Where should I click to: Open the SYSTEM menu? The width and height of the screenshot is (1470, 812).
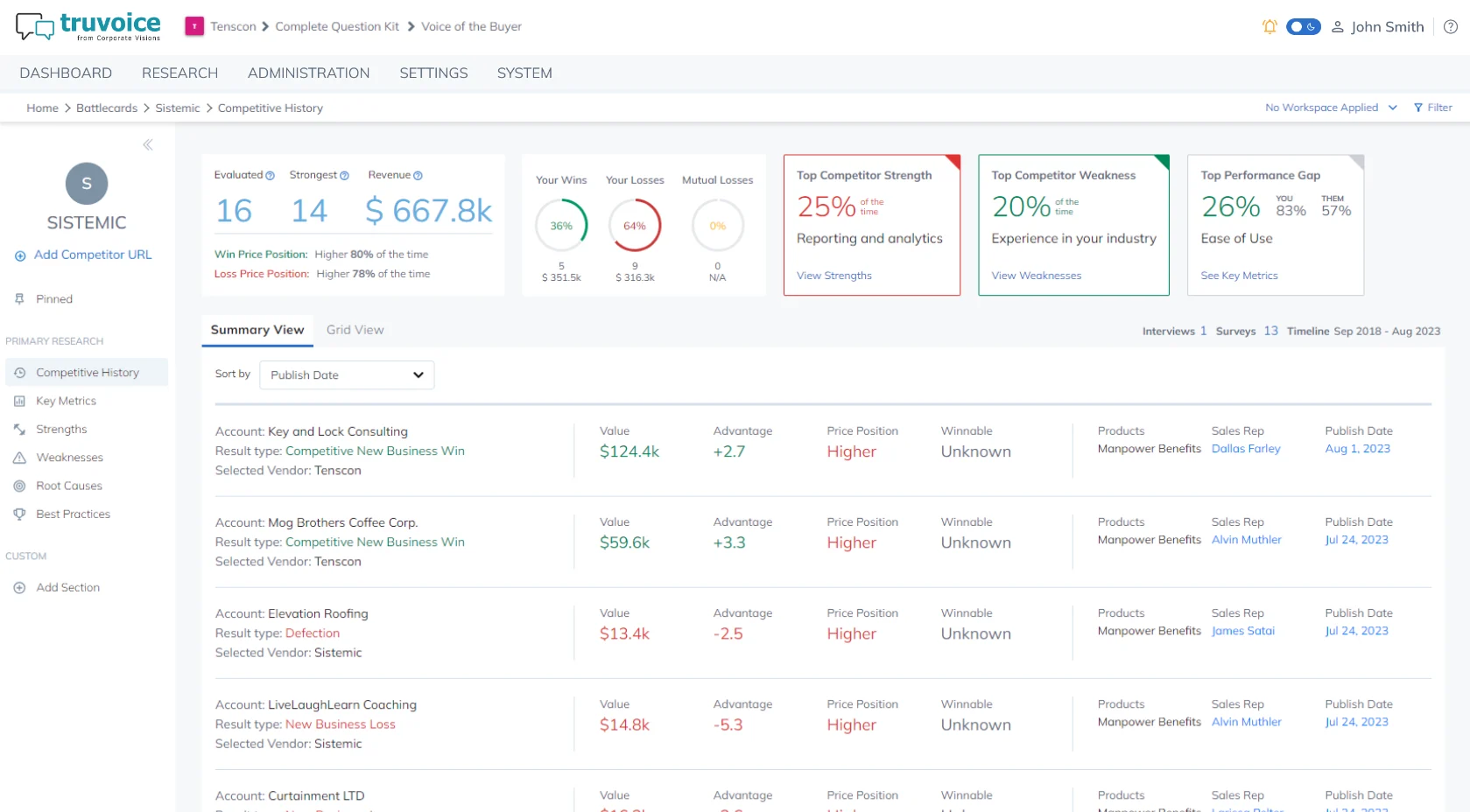[524, 73]
